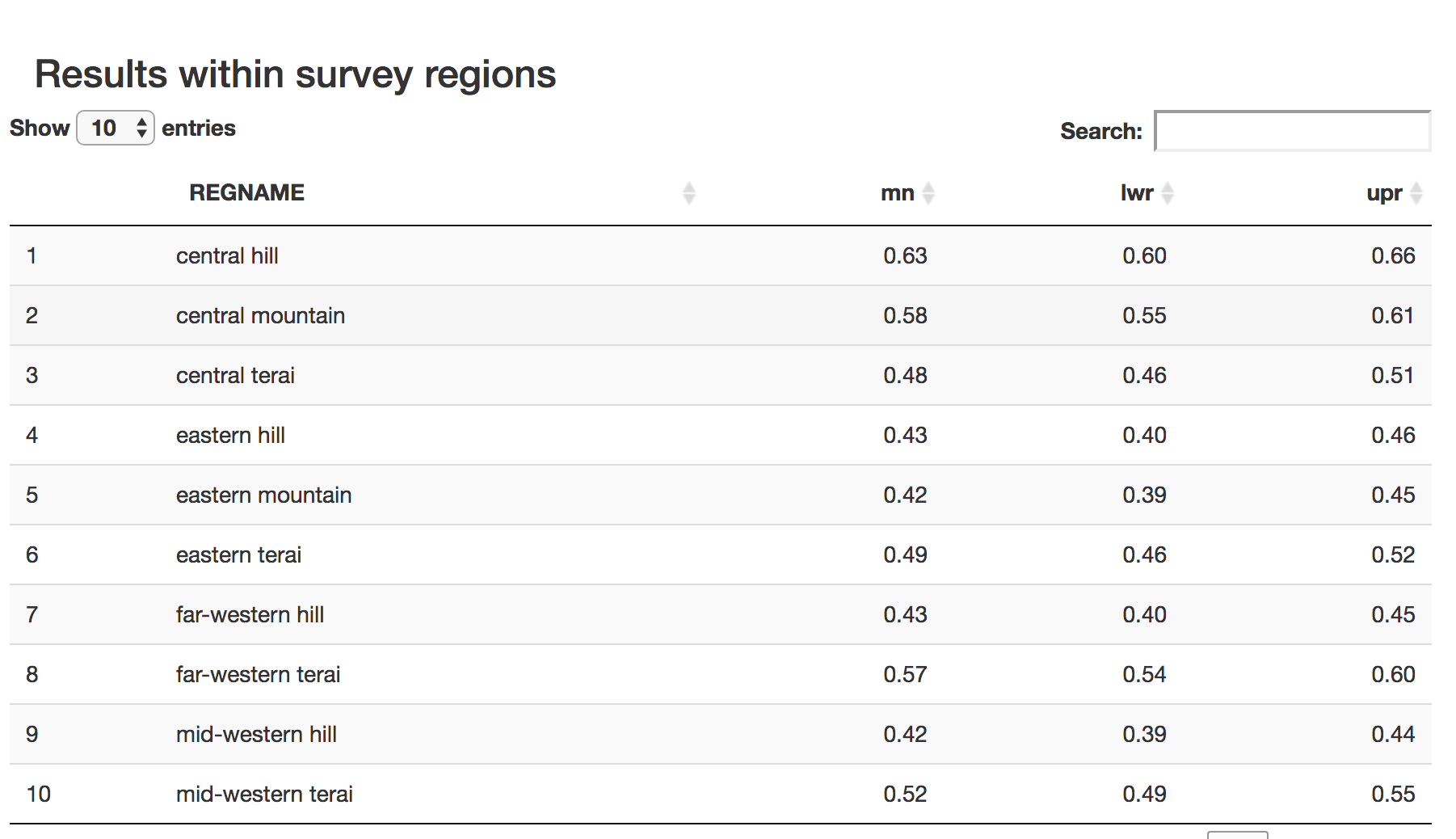Click the sort arrows in REGNAME column

click(688, 193)
